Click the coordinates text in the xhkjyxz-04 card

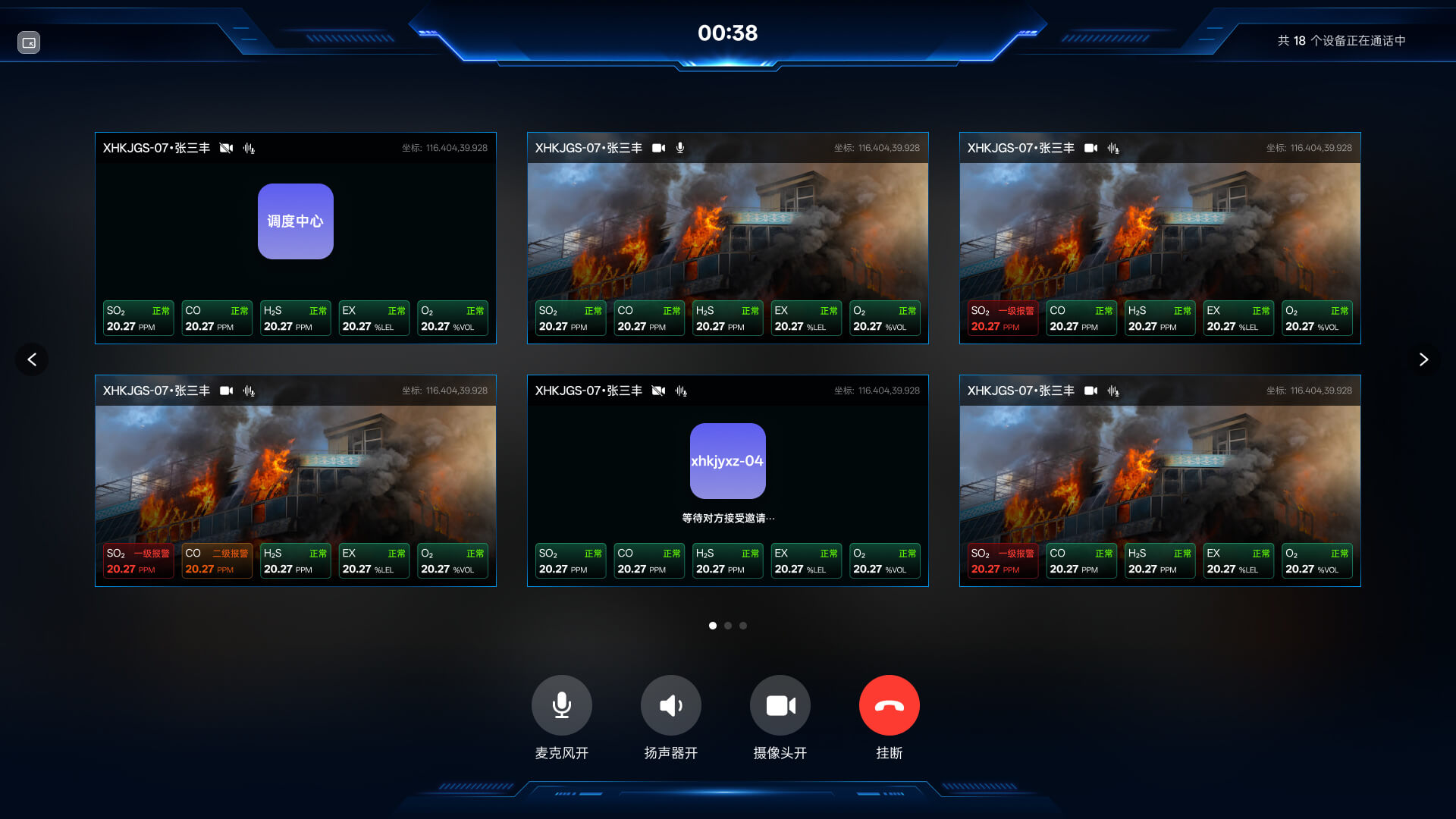[x=877, y=391]
